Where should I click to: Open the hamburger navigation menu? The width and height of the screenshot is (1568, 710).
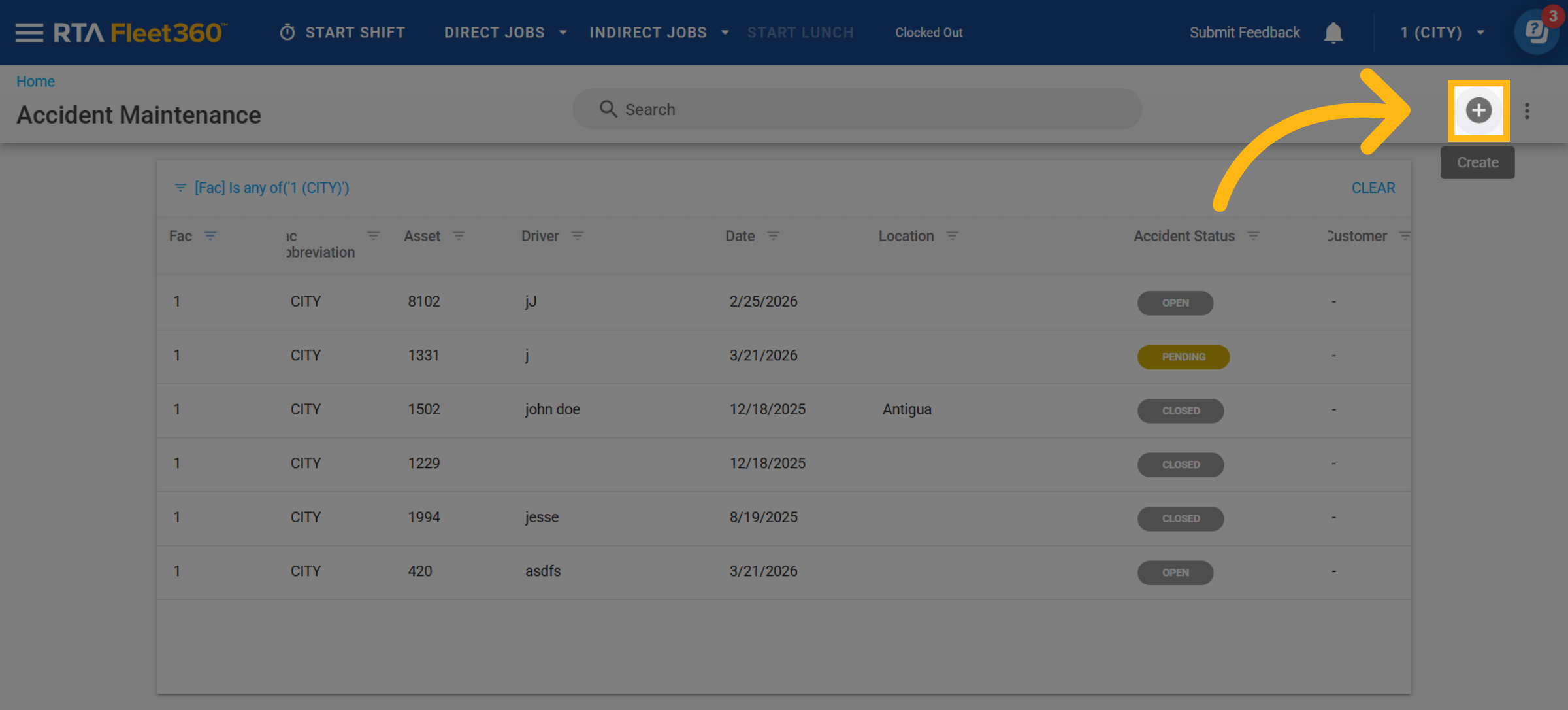(29, 32)
